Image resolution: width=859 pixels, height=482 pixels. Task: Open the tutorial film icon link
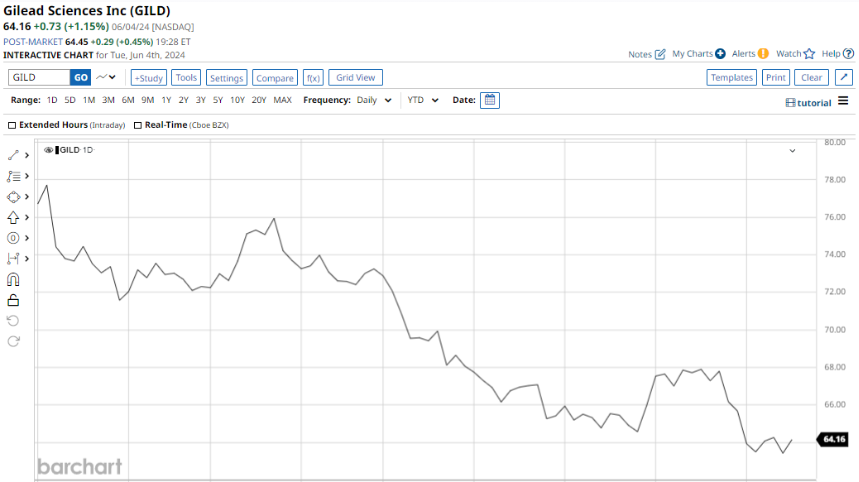808,102
